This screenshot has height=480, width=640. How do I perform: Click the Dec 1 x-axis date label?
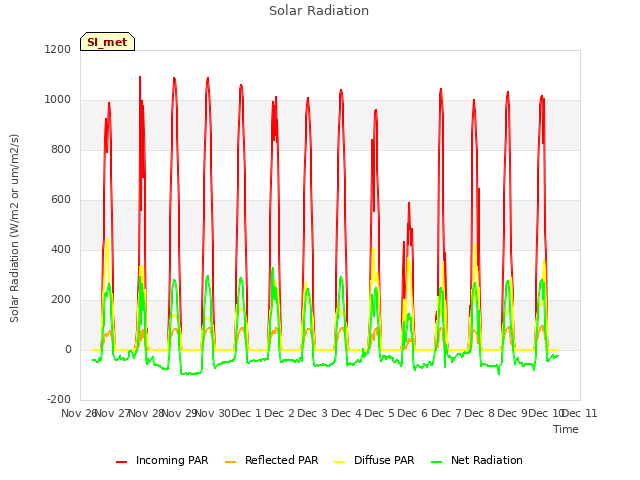coord(247,413)
